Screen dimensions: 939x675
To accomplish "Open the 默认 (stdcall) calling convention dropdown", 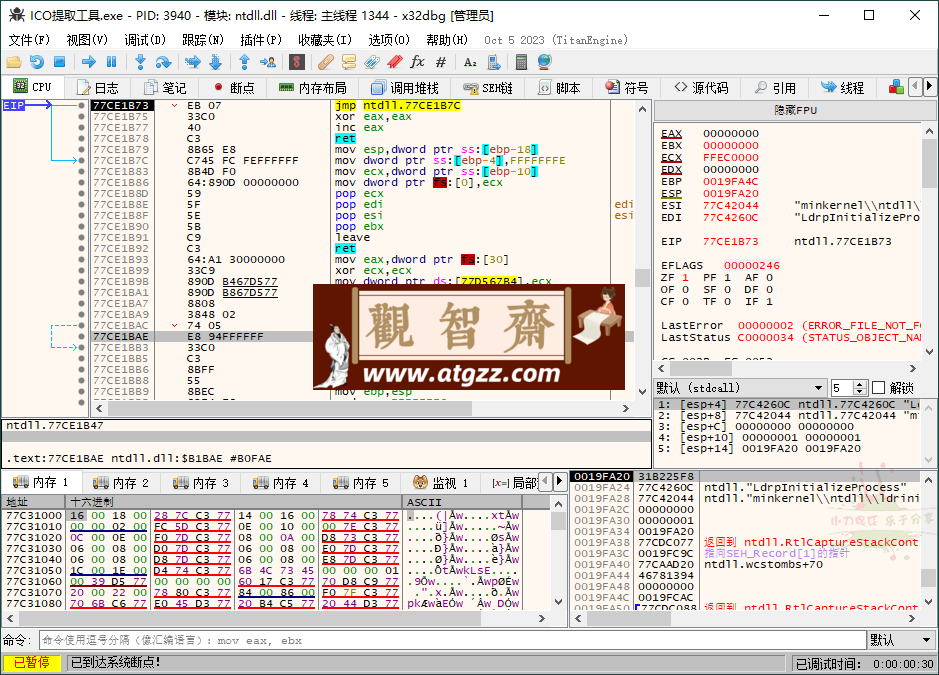I will tap(740, 388).
